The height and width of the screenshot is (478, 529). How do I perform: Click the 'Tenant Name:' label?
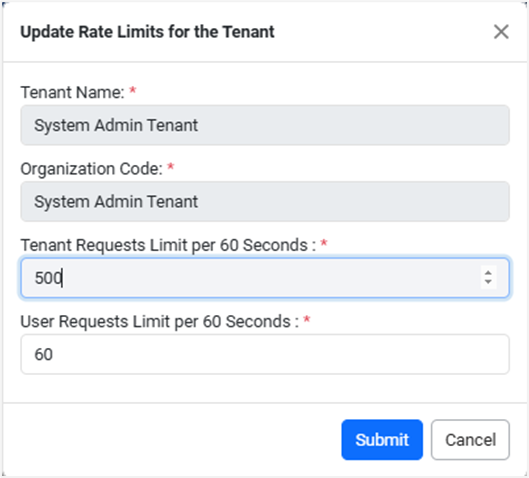point(73,92)
